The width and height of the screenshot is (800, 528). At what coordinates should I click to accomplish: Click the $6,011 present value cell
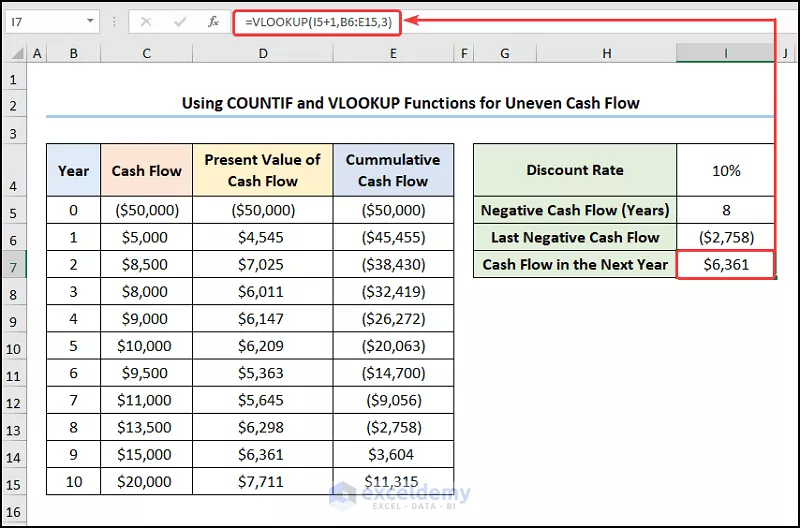(x=263, y=291)
